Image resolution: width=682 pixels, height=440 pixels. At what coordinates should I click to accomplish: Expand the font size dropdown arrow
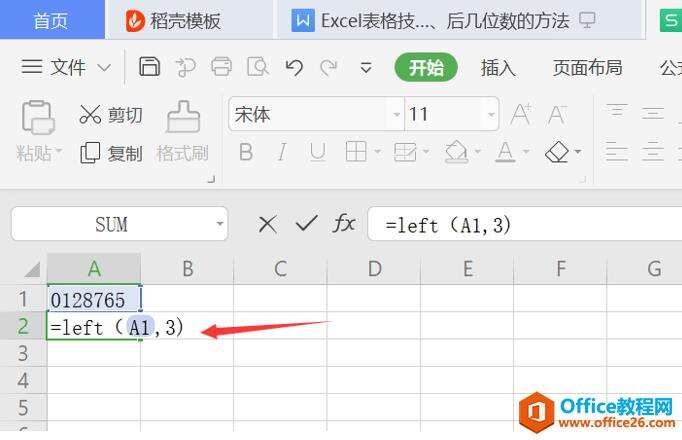[491, 115]
